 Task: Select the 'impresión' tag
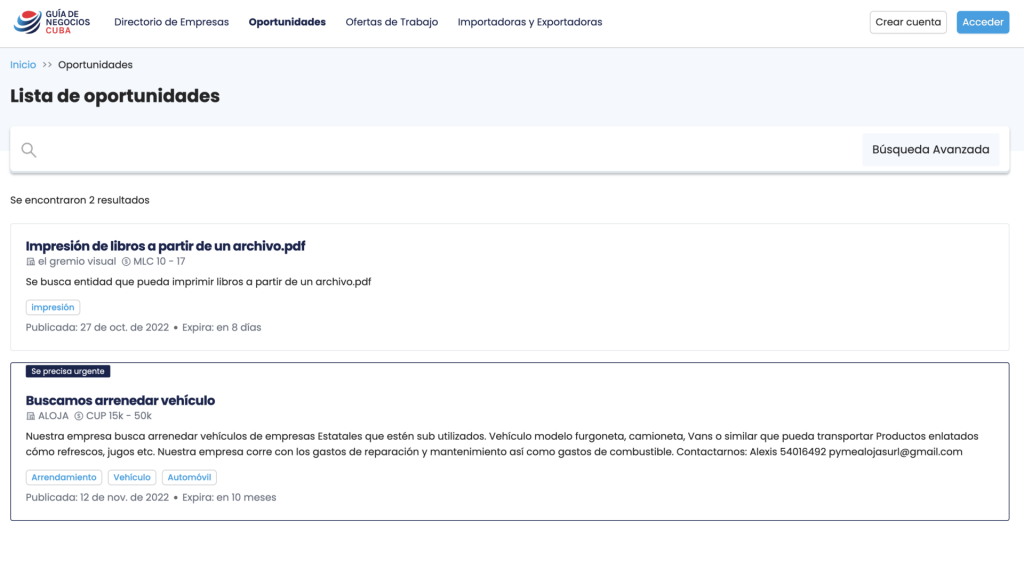click(52, 308)
